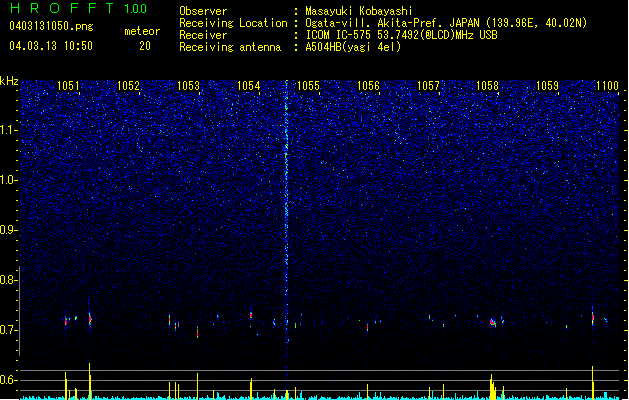
Task: Click the 1055 time marker
Action: tap(308, 86)
